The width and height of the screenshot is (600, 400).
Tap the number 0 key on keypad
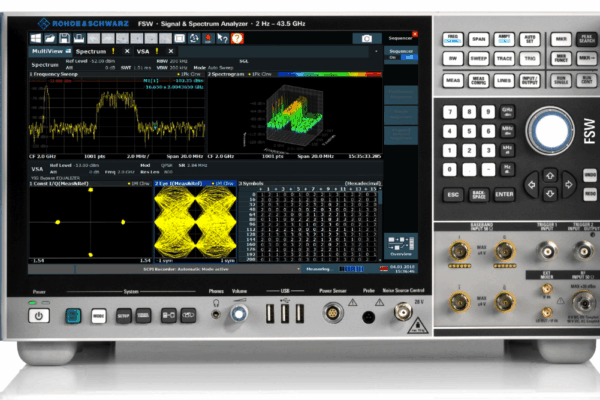tap(450, 169)
